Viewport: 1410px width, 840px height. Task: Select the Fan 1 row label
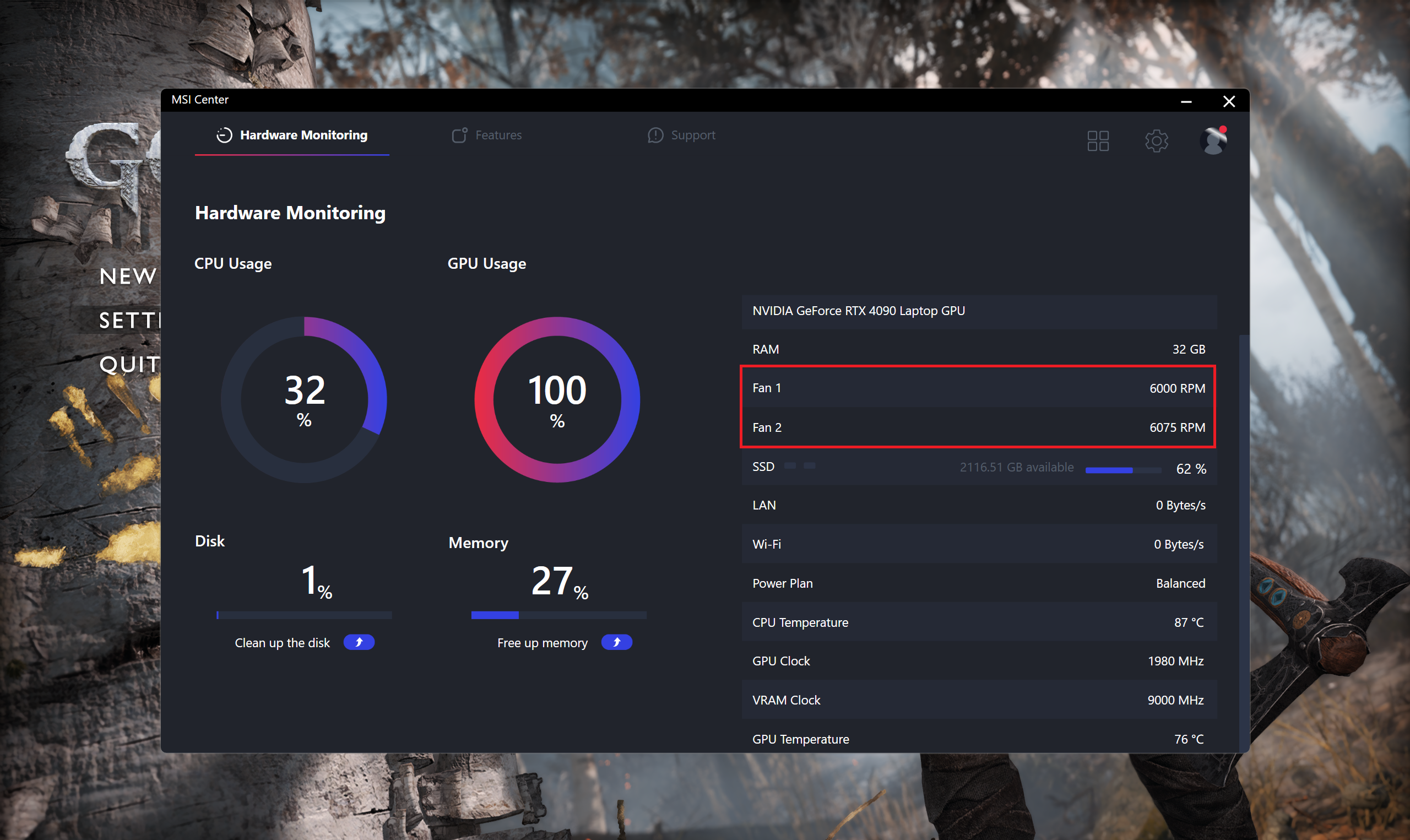(767, 388)
